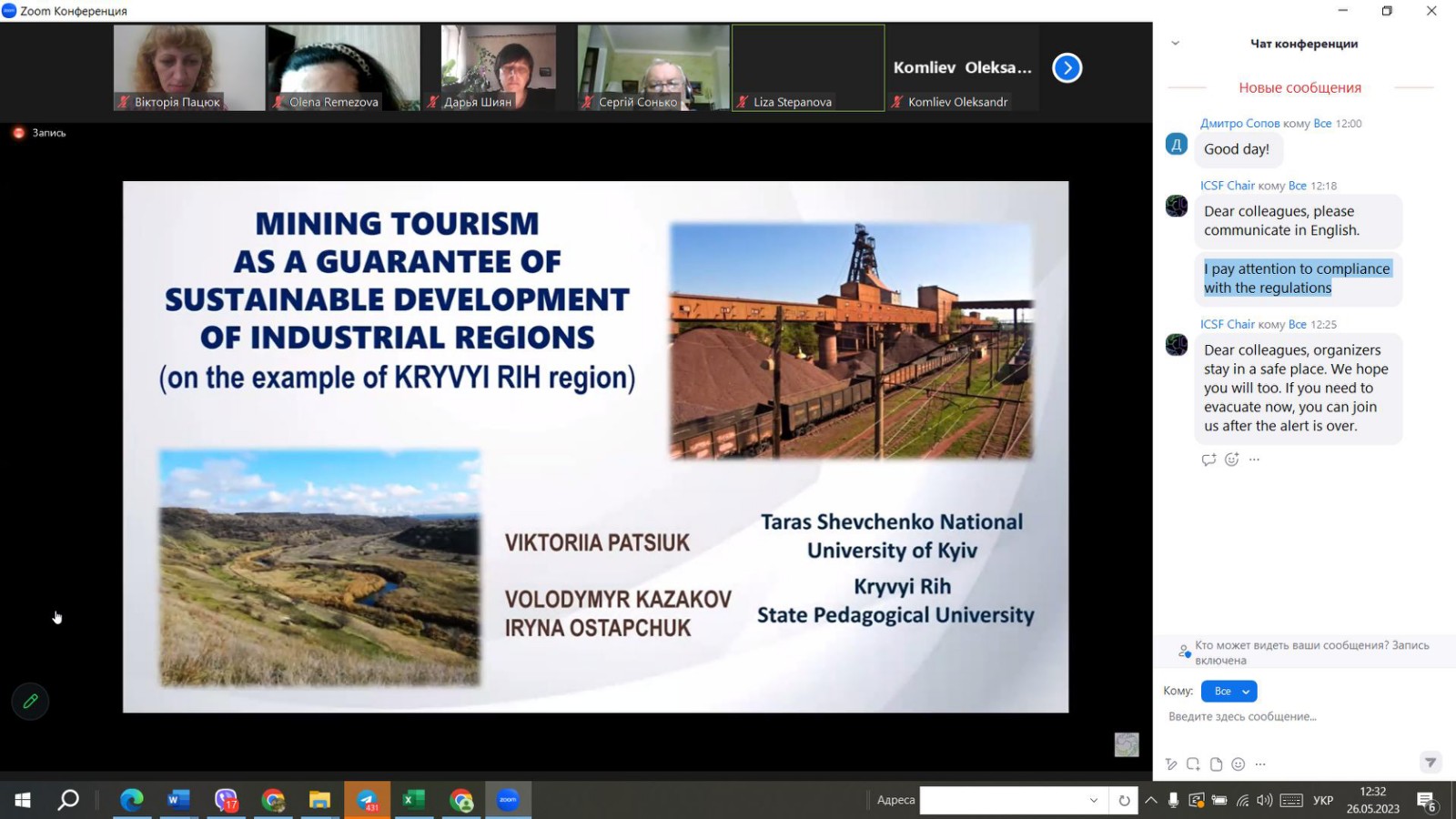
Task: Click 'Кто может видеть ваши сообщения?' notice
Action: click(x=1311, y=652)
